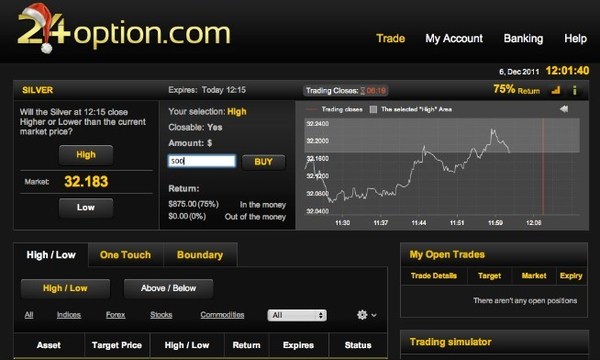The width and height of the screenshot is (600, 360).
Task: Expand the All assets dropdown
Action: [x=297, y=315]
